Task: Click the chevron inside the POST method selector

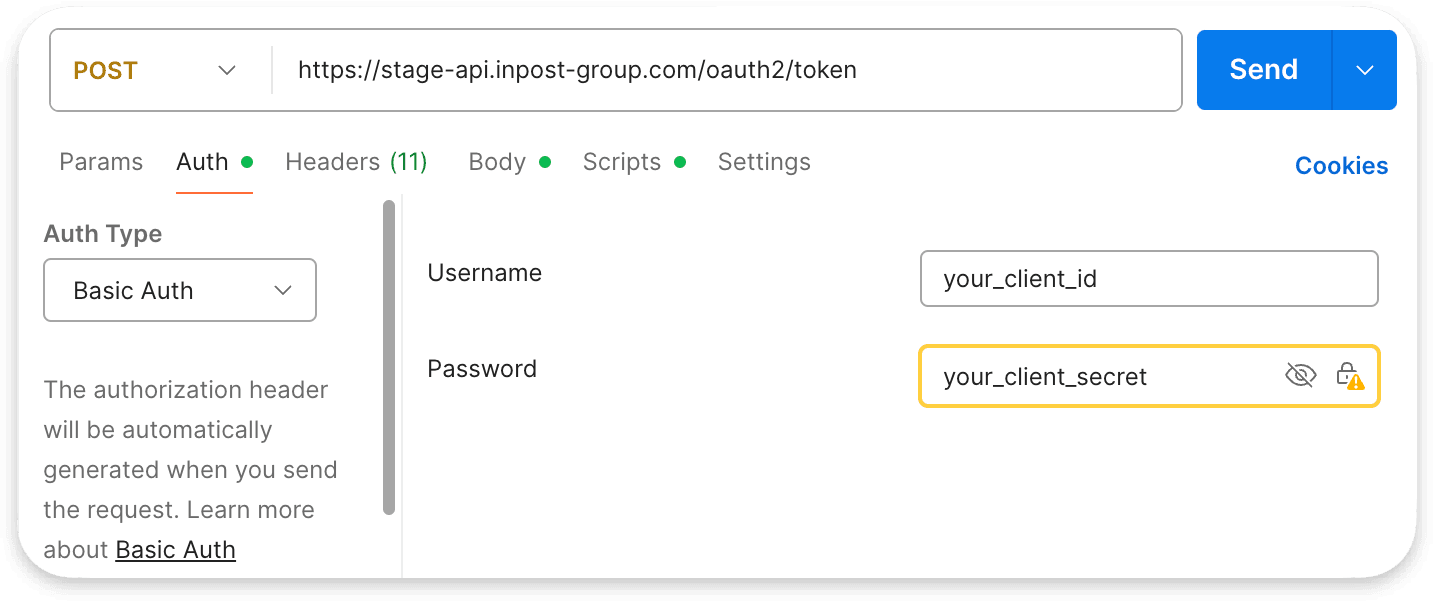Action: [x=227, y=70]
